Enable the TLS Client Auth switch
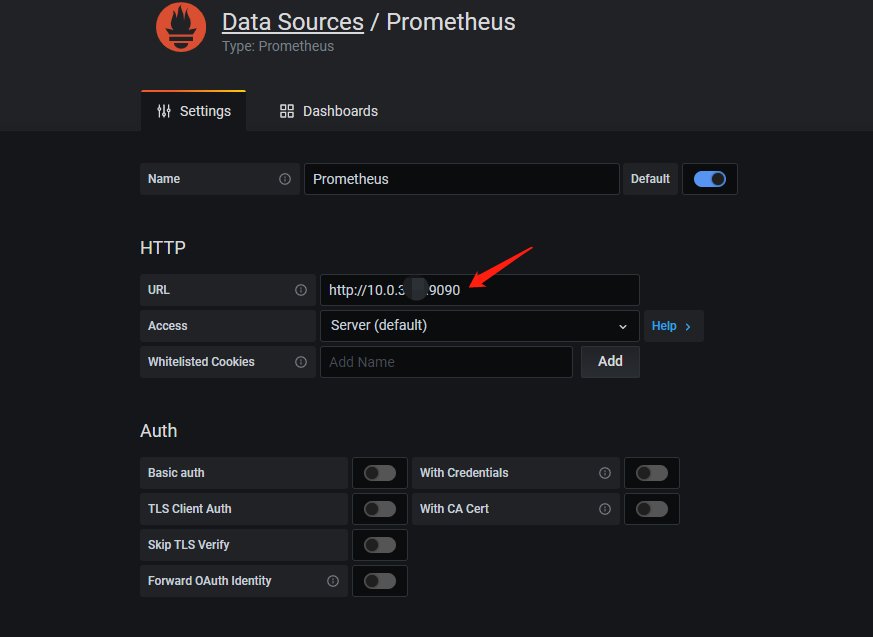The width and height of the screenshot is (873, 637). click(380, 509)
